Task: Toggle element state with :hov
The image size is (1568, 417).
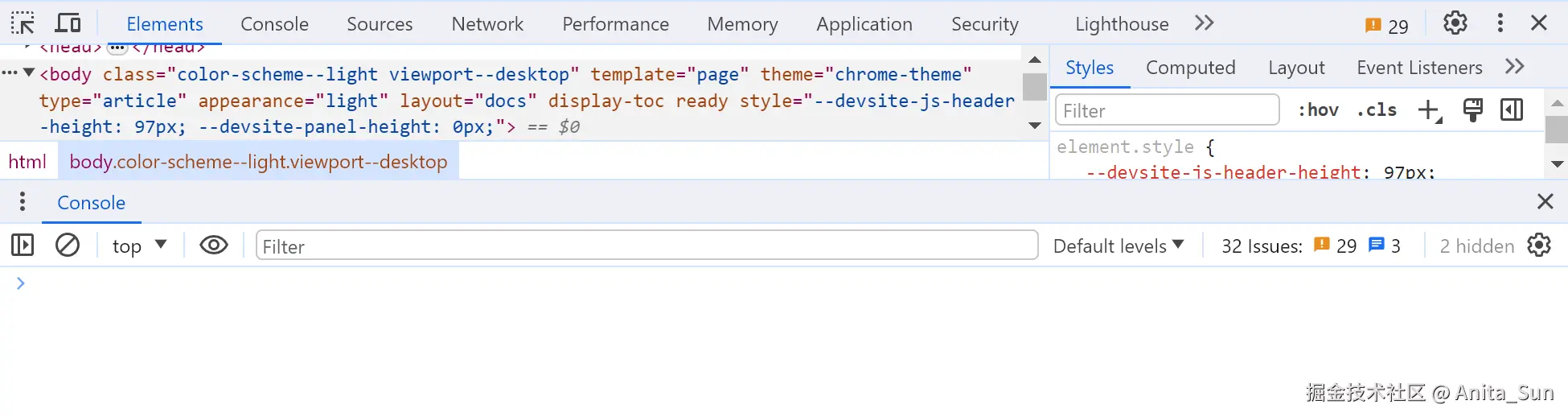Action: tap(1318, 110)
